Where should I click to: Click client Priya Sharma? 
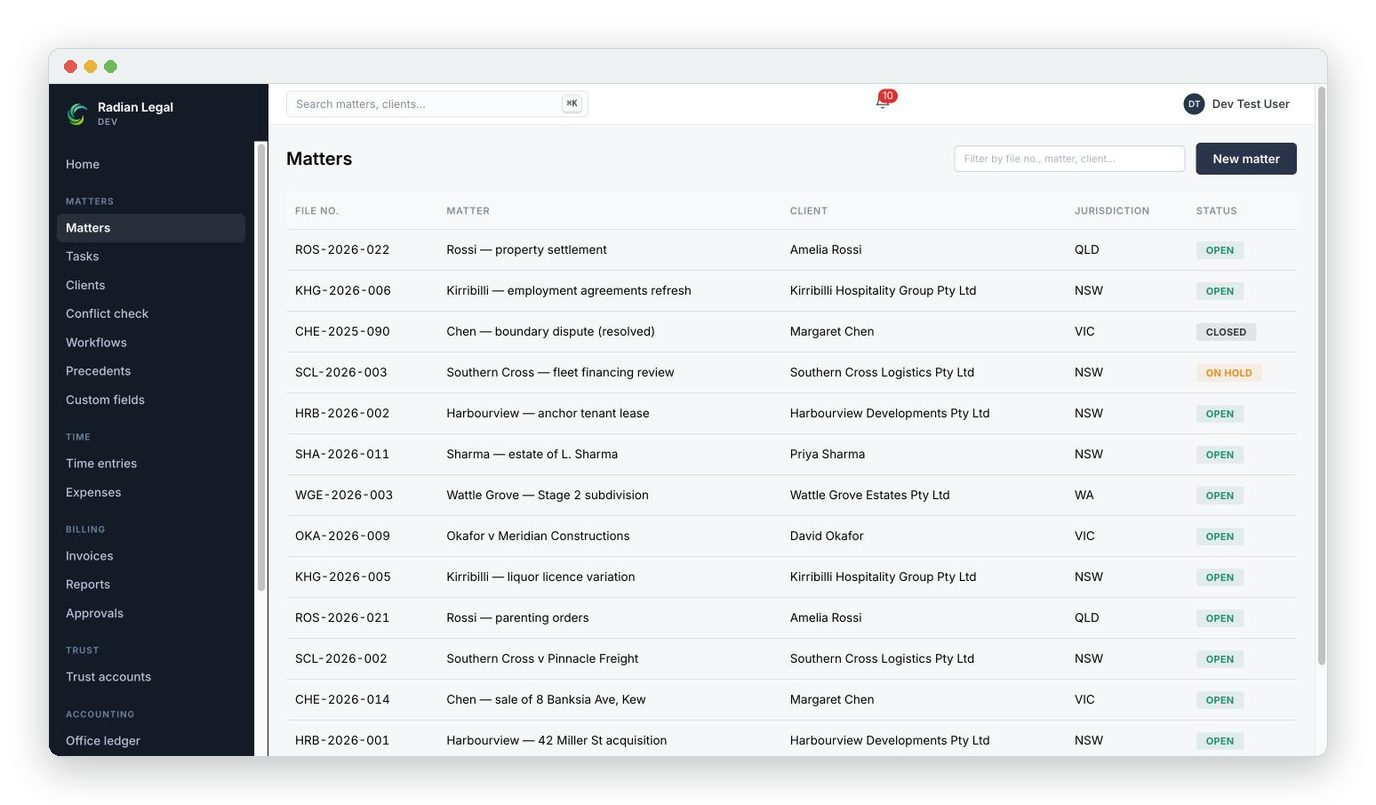827,455
